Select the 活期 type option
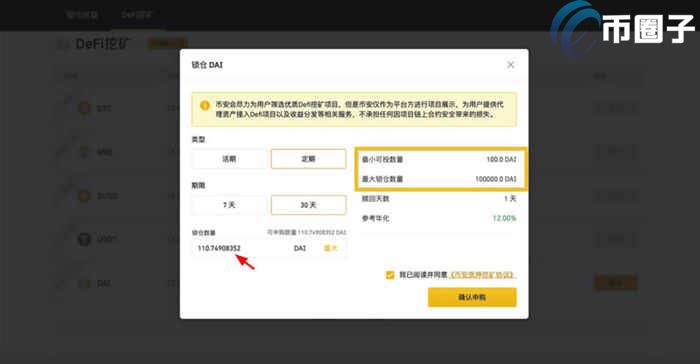700x364 pixels. tap(229, 159)
